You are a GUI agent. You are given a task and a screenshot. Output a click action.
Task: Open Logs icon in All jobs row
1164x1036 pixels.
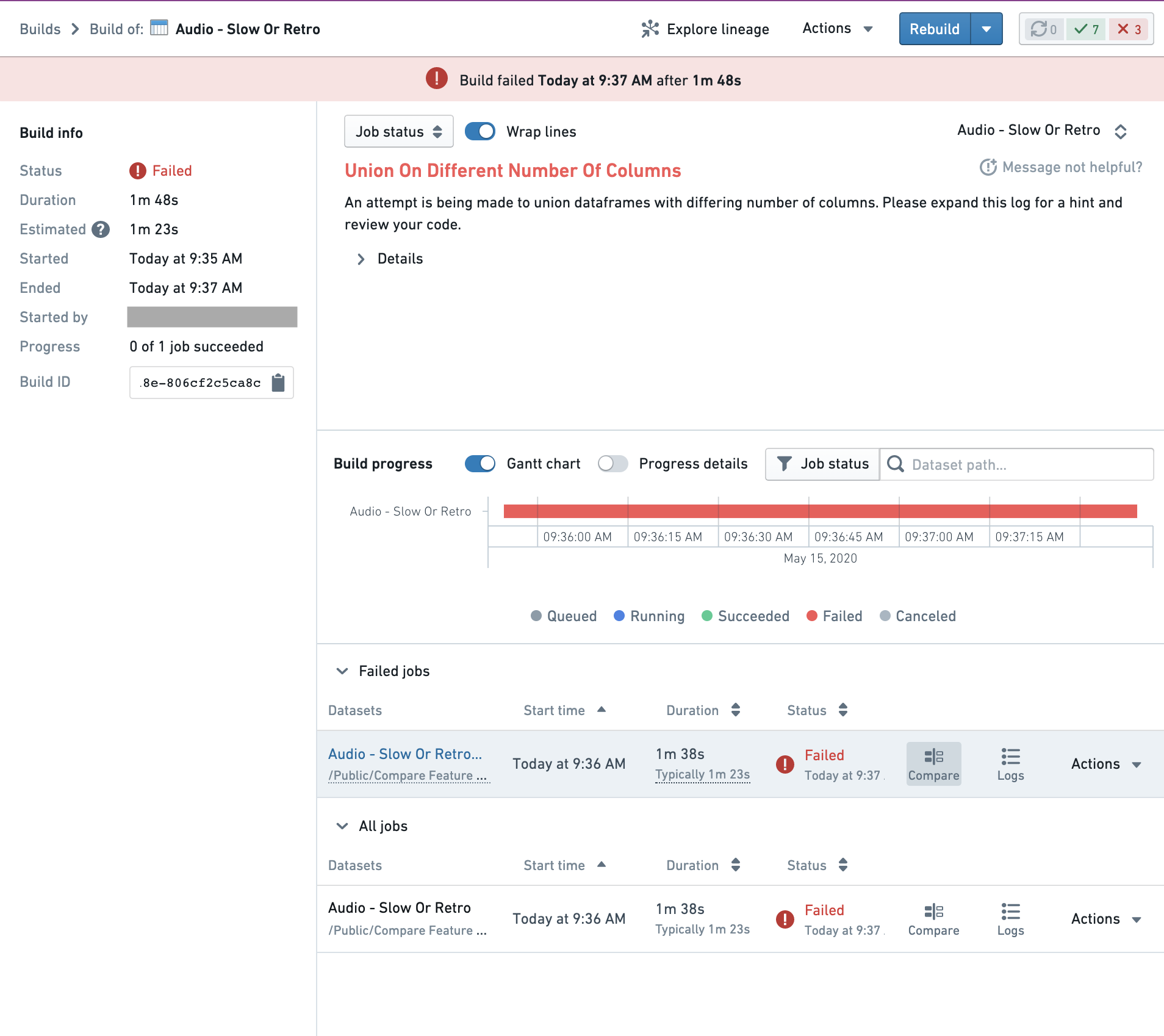pyautogui.click(x=1010, y=919)
